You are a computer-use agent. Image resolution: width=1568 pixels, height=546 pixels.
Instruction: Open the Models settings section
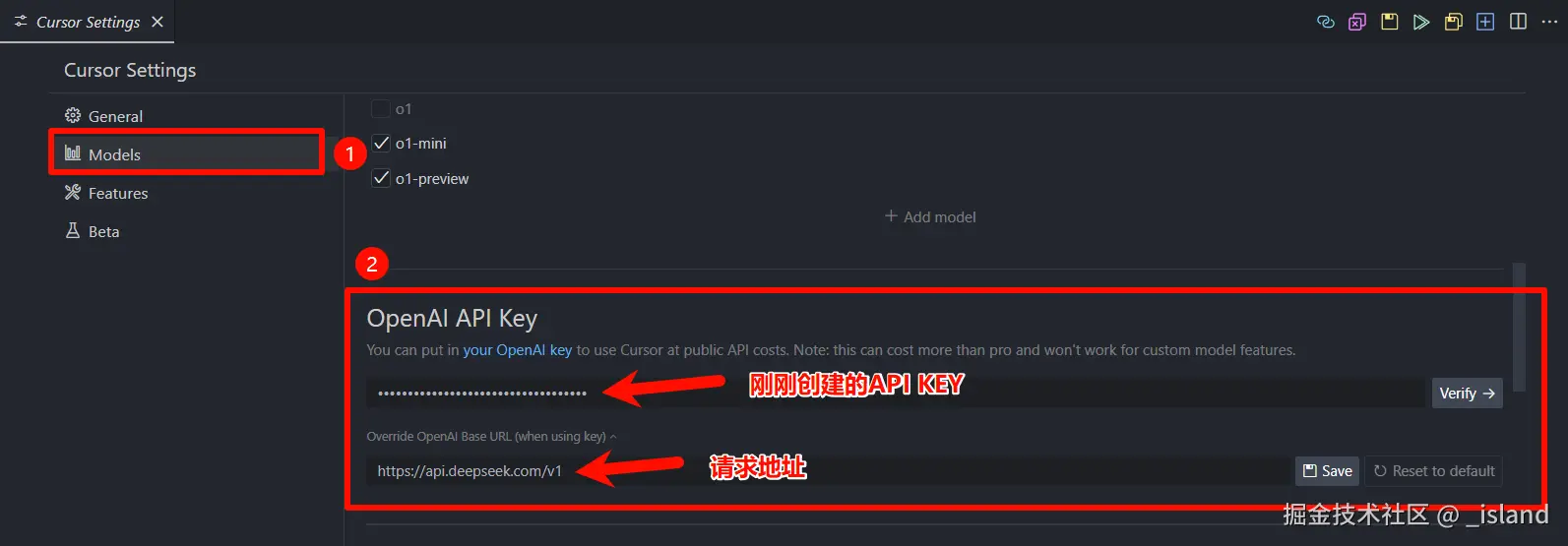pos(186,154)
